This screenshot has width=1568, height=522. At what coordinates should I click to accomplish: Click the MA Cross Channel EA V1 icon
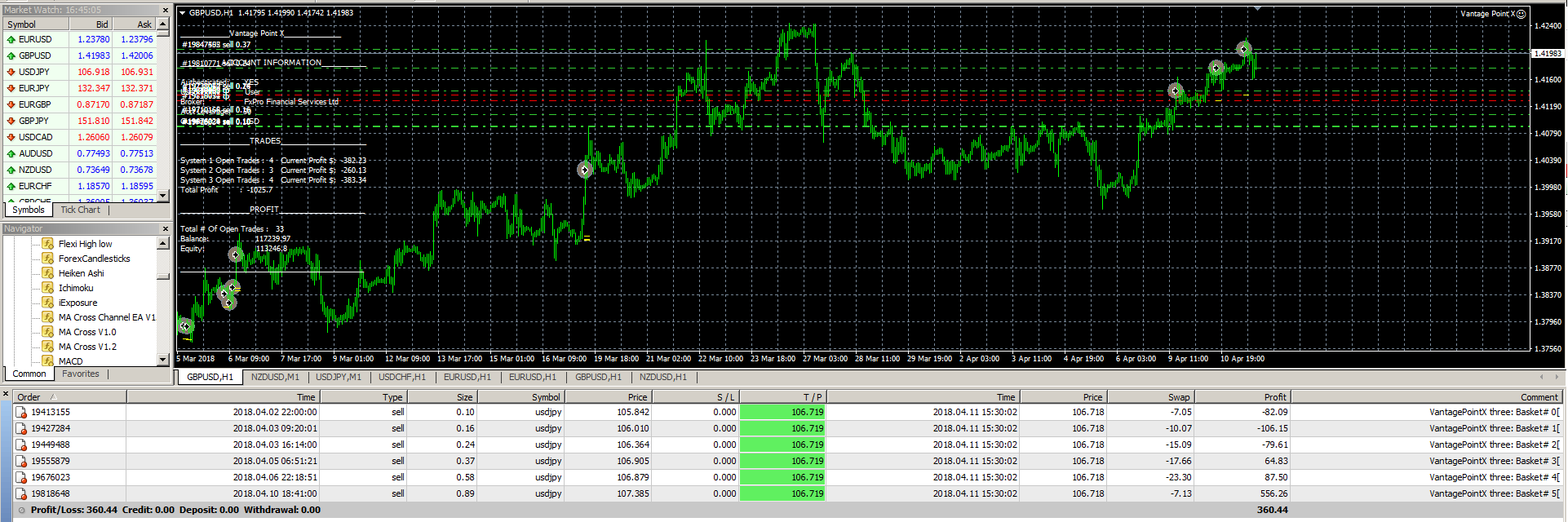pyautogui.click(x=48, y=317)
